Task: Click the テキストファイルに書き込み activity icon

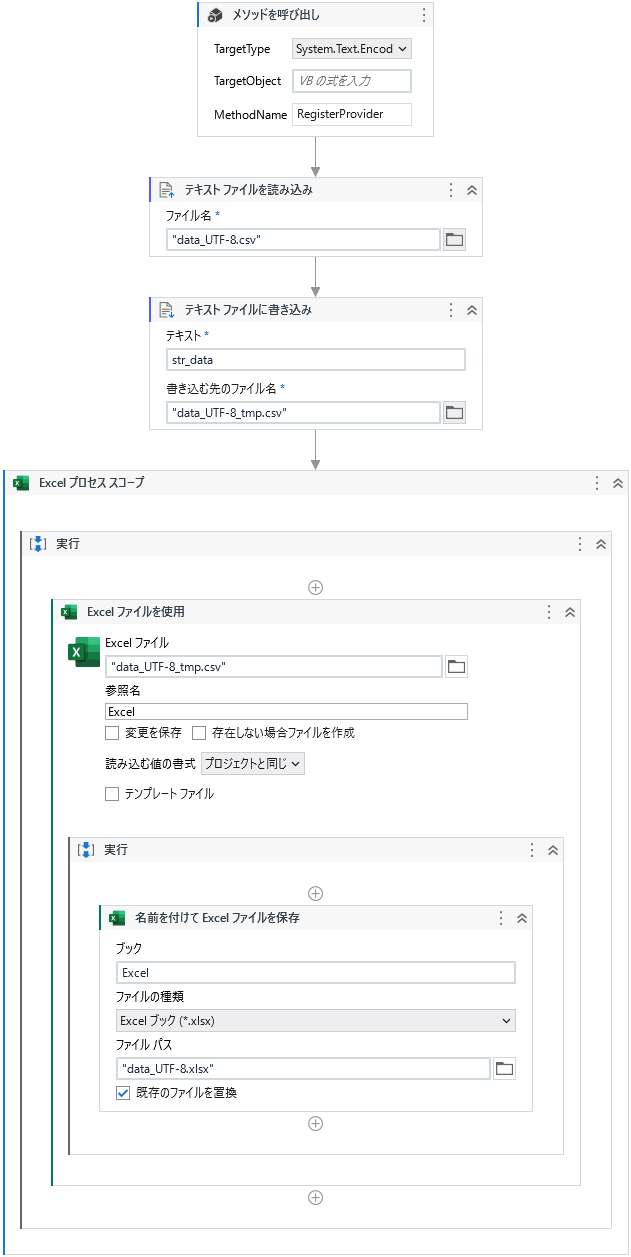Action: [x=167, y=310]
